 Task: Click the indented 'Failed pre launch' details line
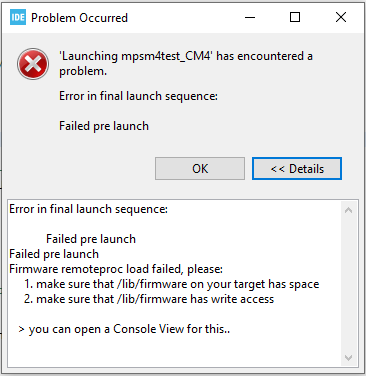pos(91,239)
